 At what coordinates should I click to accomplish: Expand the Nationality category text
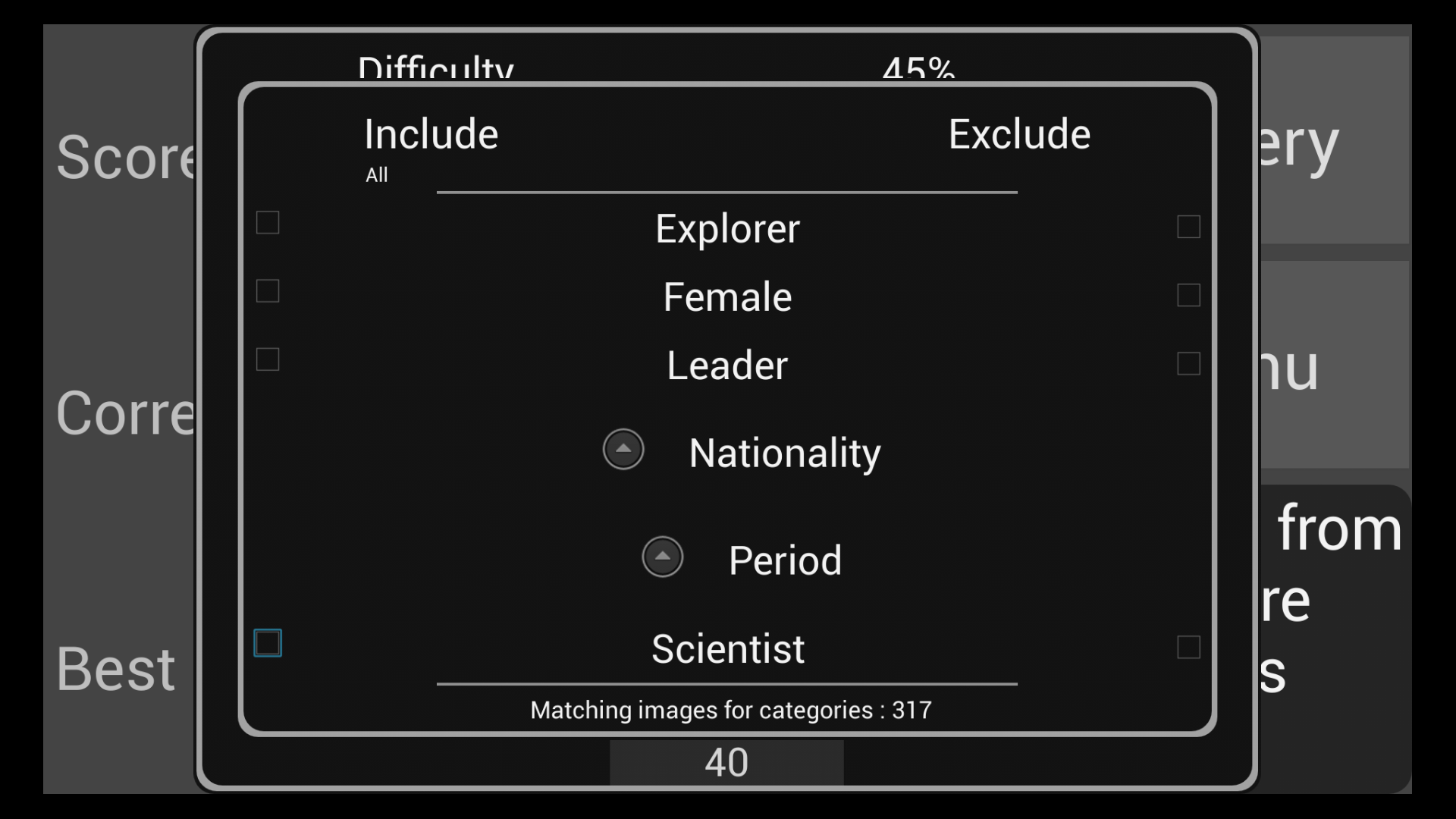point(784,453)
